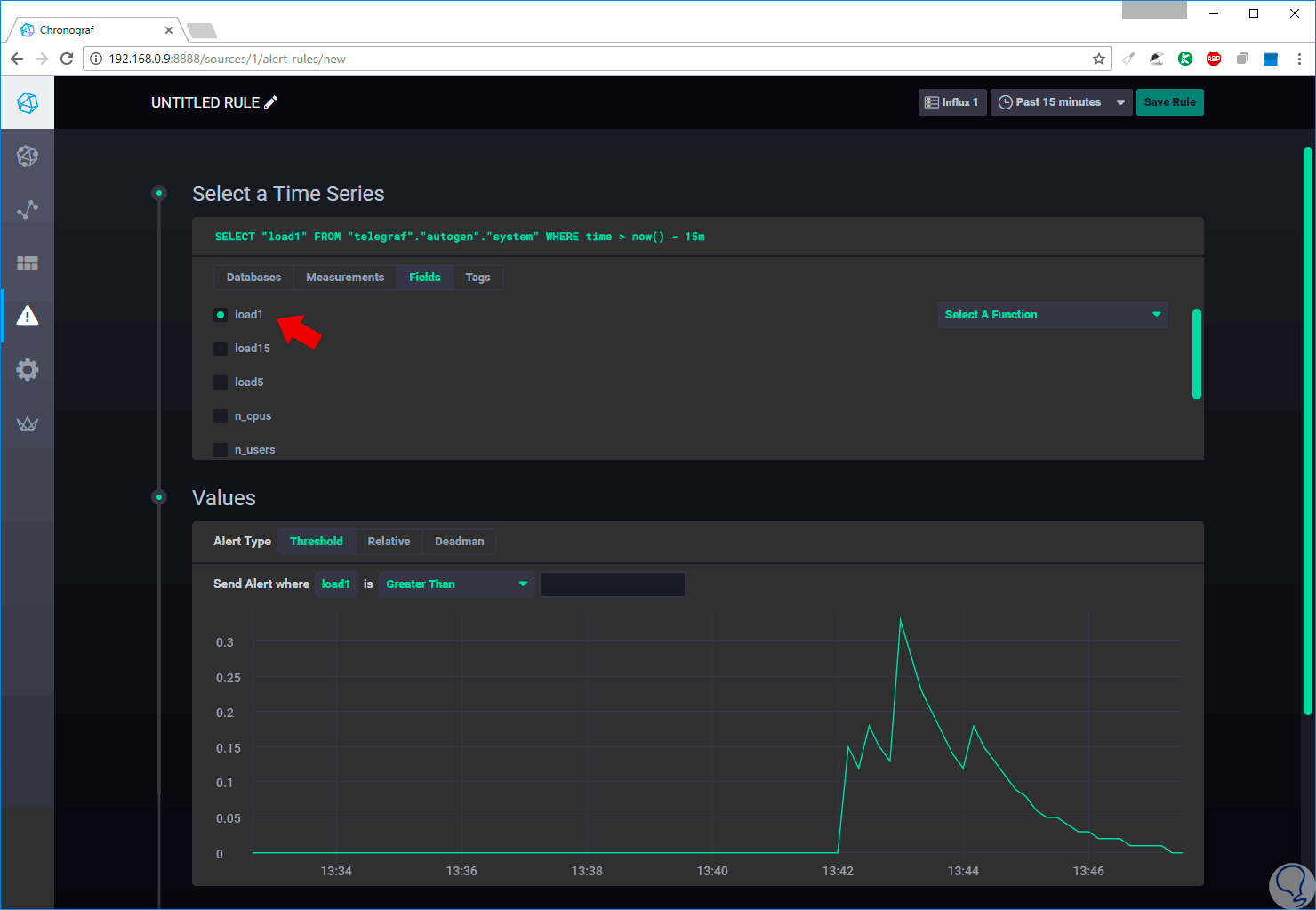Open the browser three-dot menu
This screenshot has height=910, width=1316.
(x=1299, y=59)
